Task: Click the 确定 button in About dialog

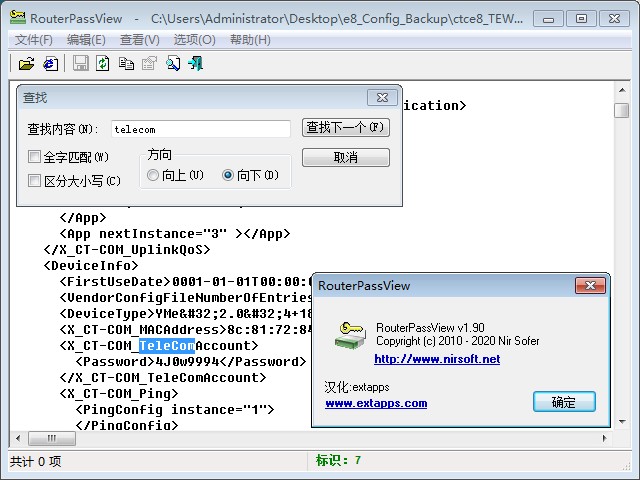Action: point(564,402)
